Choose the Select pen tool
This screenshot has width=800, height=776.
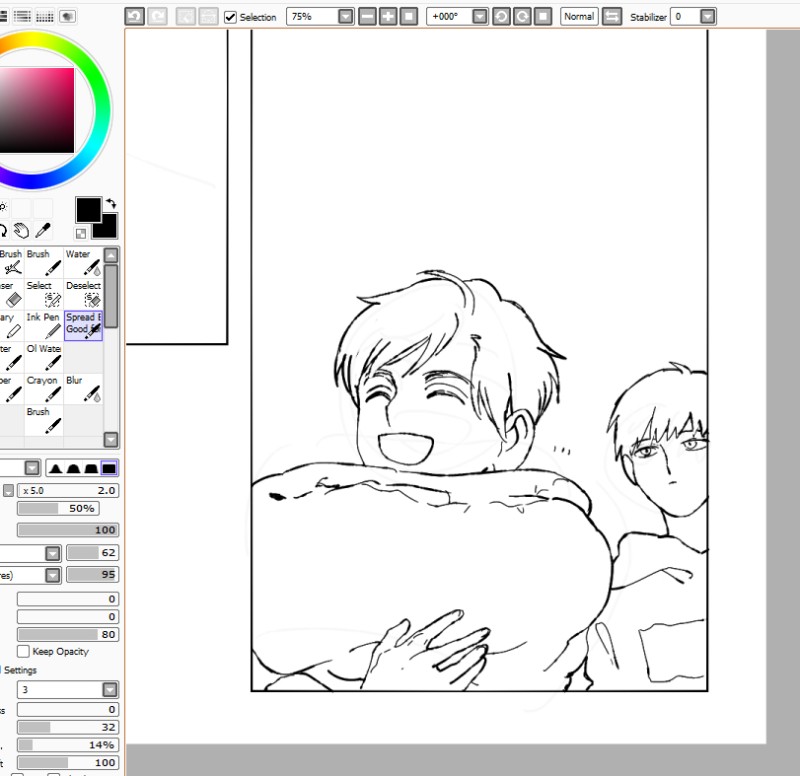44,294
